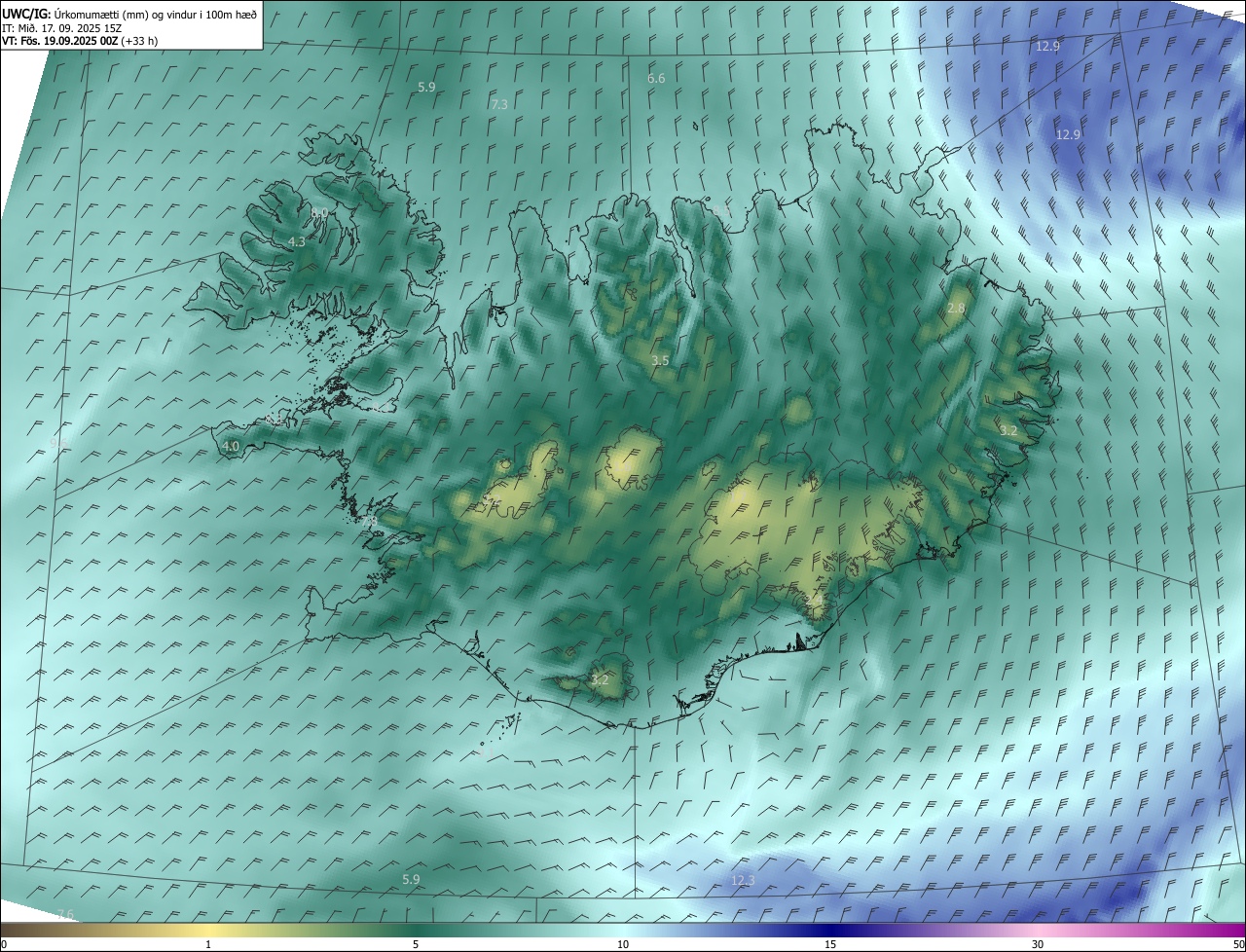Image resolution: width=1246 pixels, height=952 pixels.
Task: Click the '2.8' value label
Action: (956, 308)
